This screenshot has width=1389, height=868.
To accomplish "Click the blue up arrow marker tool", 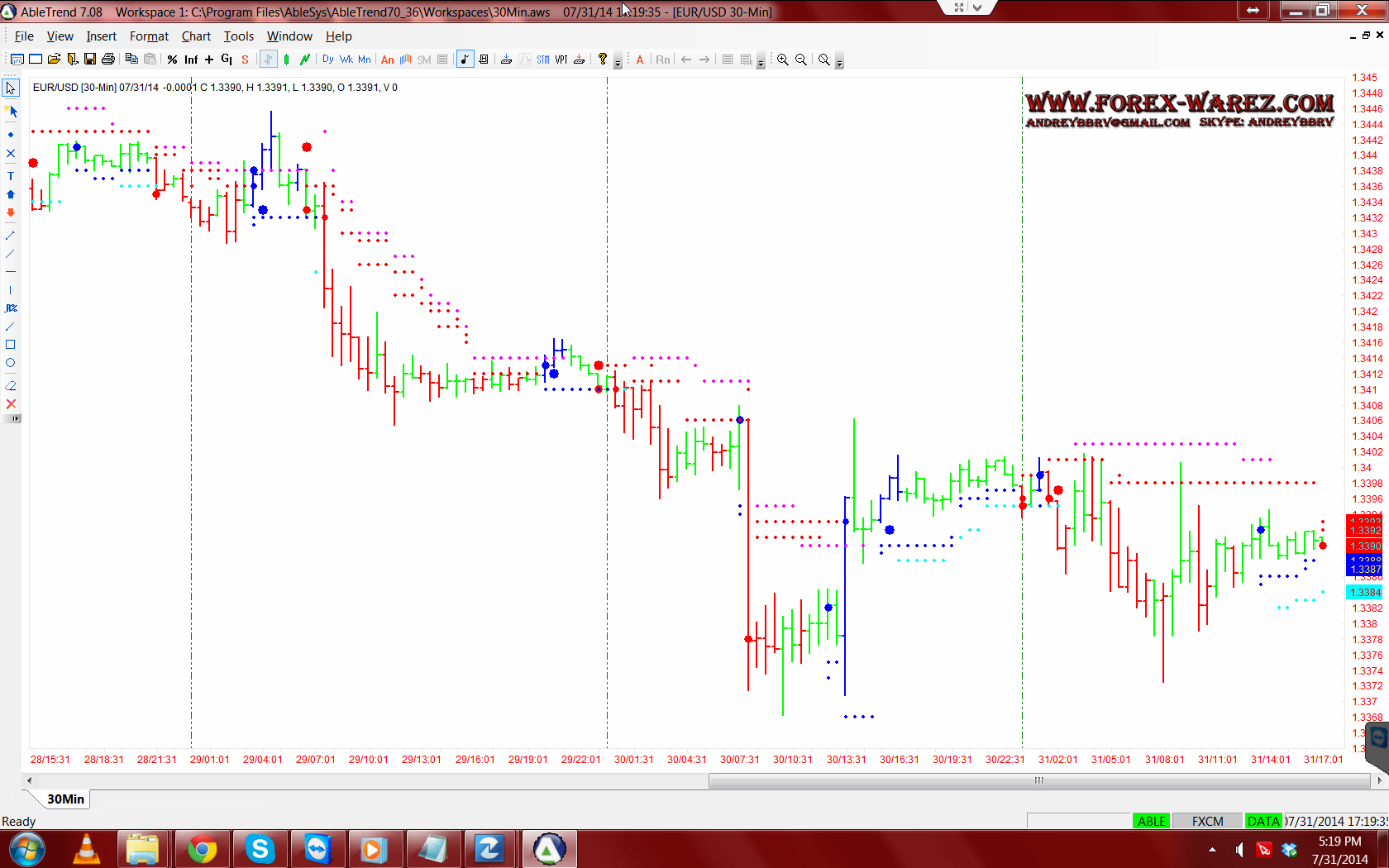I will (x=11, y=194).
